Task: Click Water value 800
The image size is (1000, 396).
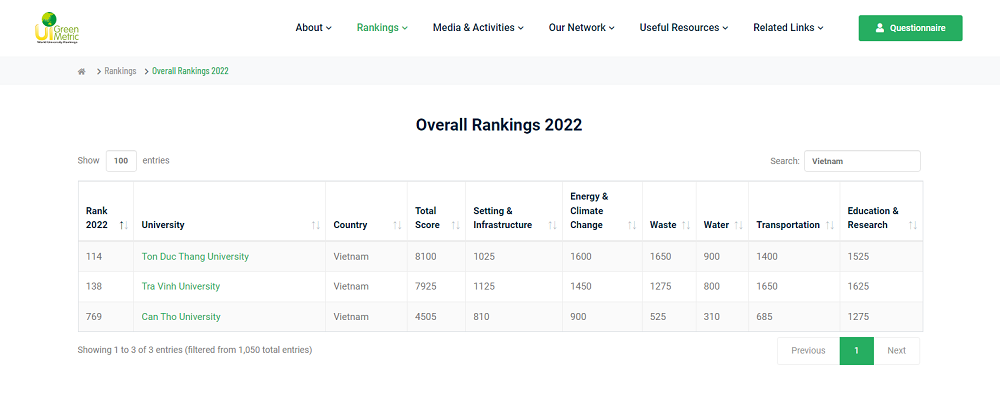Action: pos(712,286)
